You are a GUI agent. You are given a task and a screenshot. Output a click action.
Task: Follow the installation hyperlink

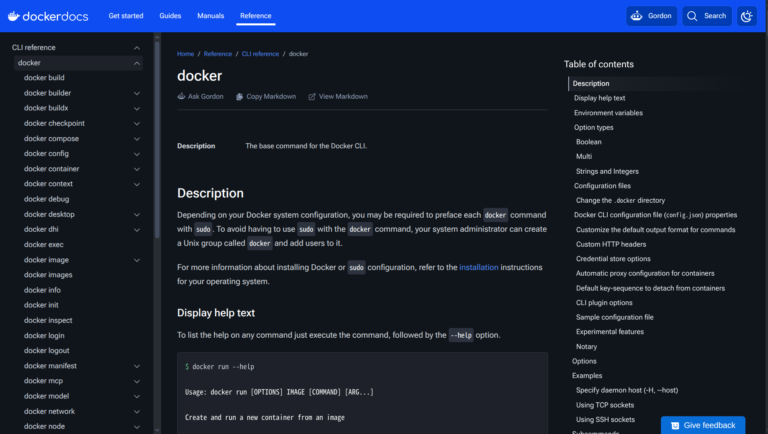pyautogui.click(x=479, y=267)
